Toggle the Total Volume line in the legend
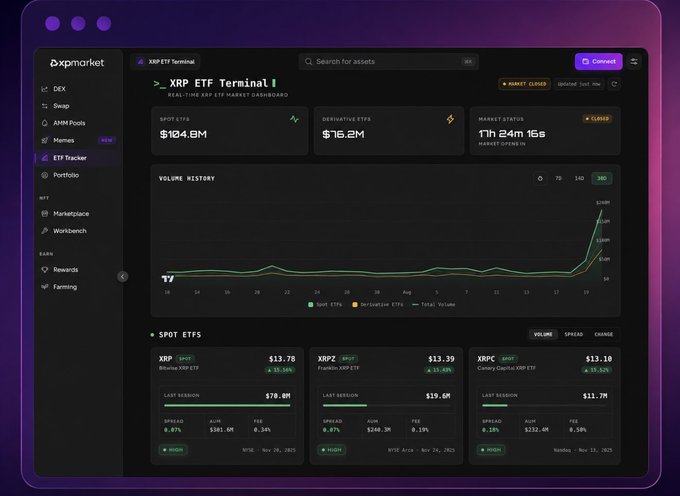680x496 pixels. [434, 305]
